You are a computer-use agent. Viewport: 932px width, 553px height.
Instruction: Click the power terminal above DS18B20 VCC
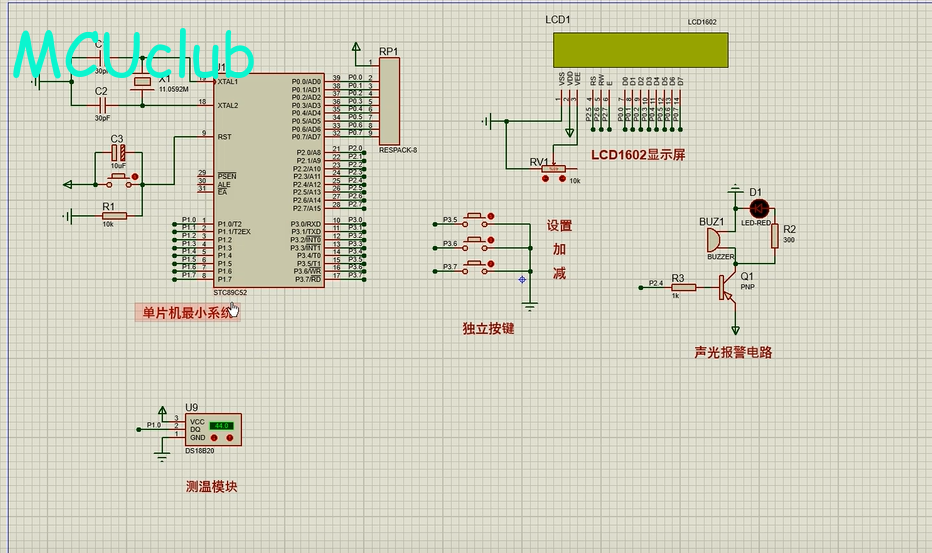click(162, 411)
